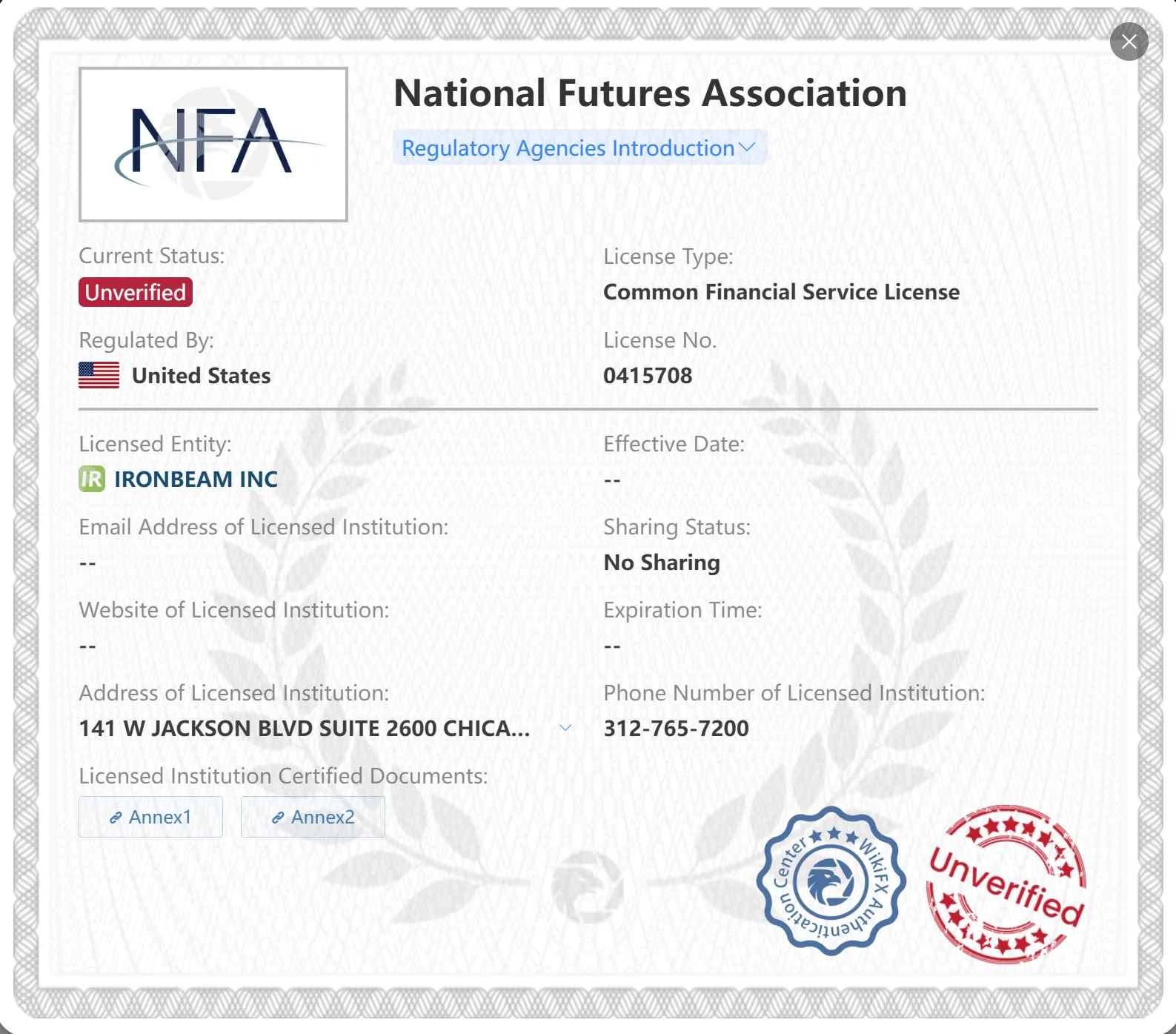1176x1034 pixels.
Task: Expand the full licensed institution address
Action: point(565,728)
